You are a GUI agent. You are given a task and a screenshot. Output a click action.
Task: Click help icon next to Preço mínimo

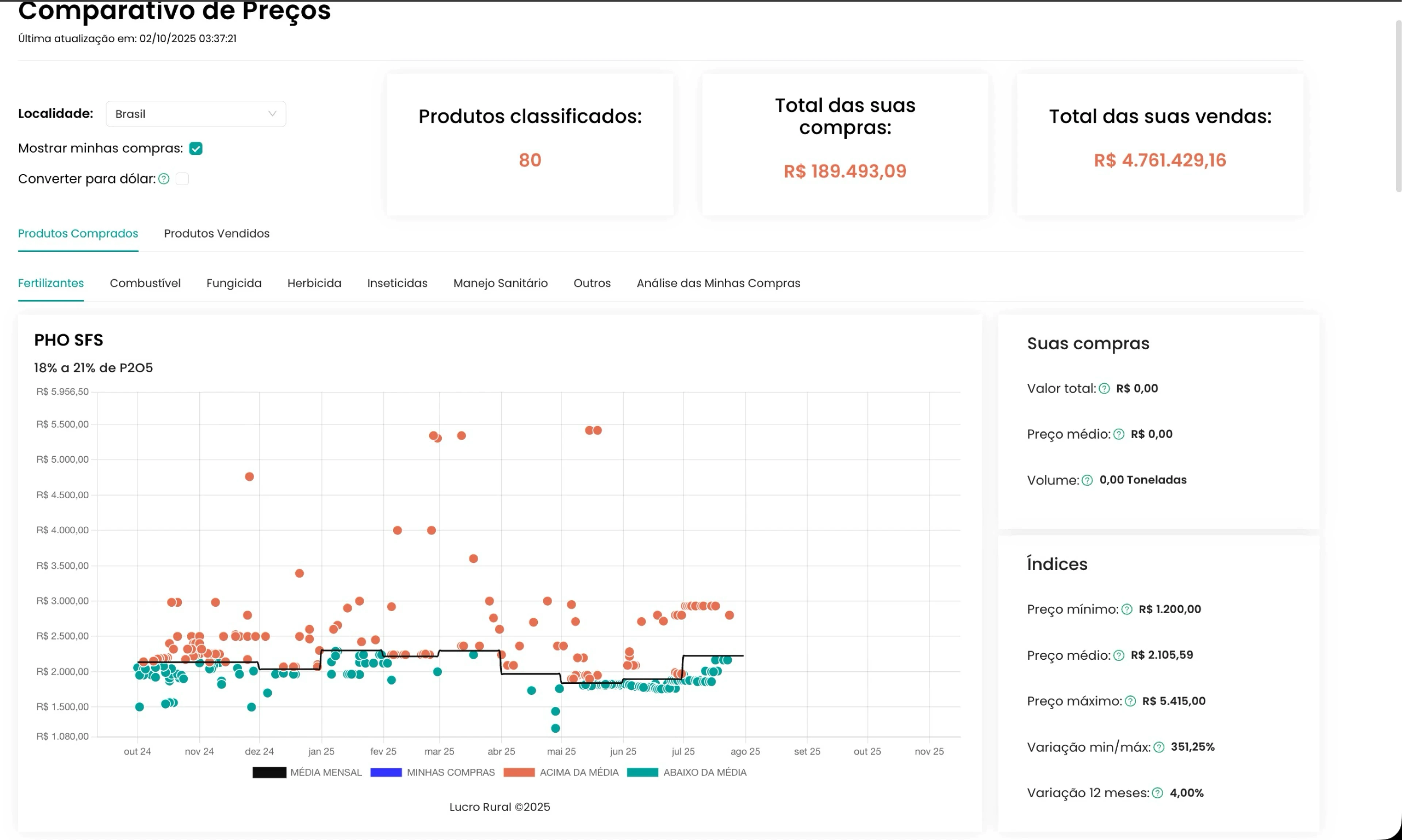(x=1126, y=609)
